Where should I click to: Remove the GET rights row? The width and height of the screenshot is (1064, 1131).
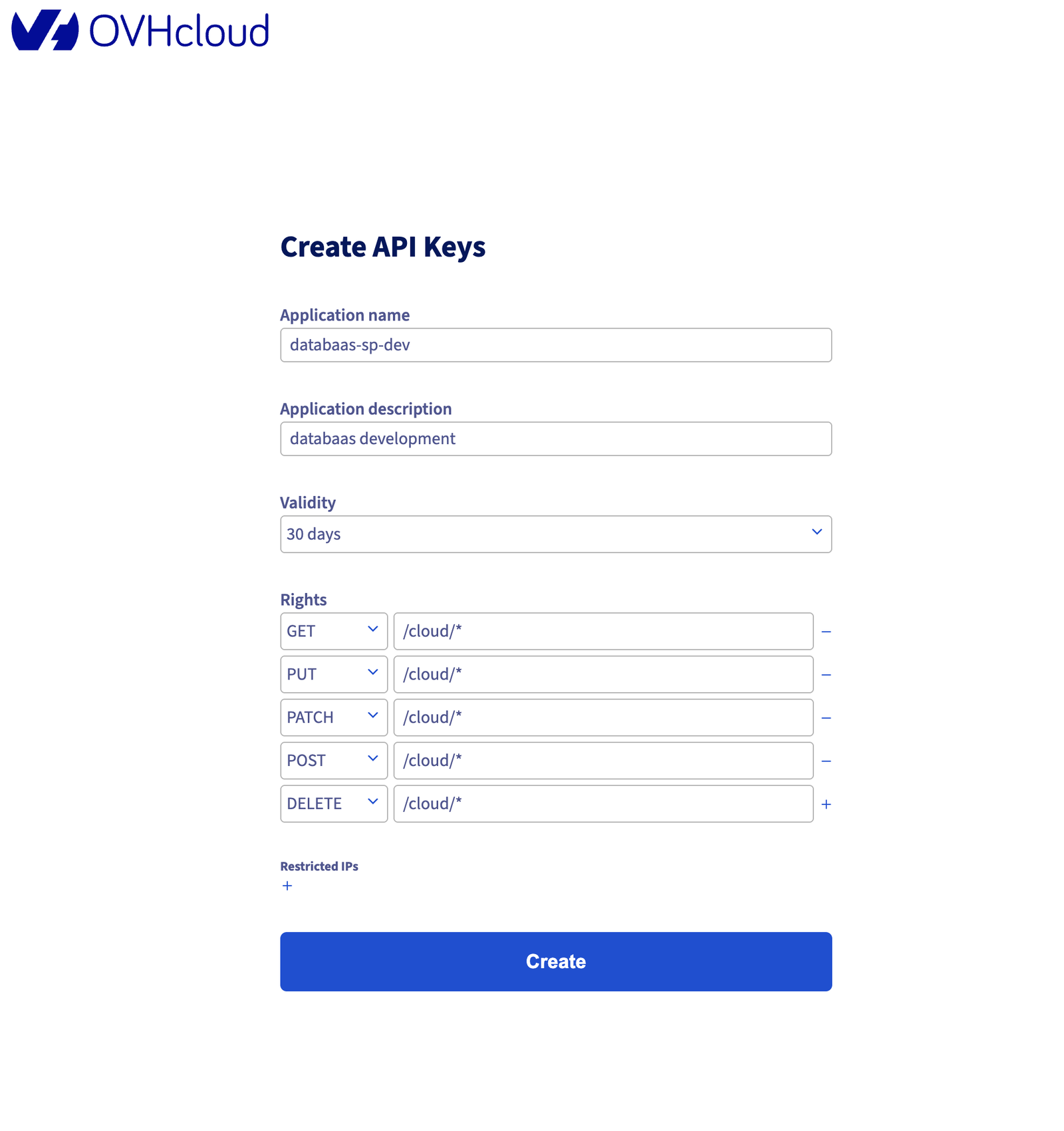tap(826, 632)
